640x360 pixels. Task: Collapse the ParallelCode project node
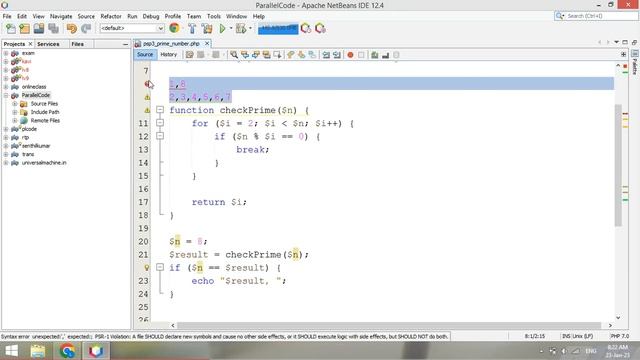tap(6, 95)
